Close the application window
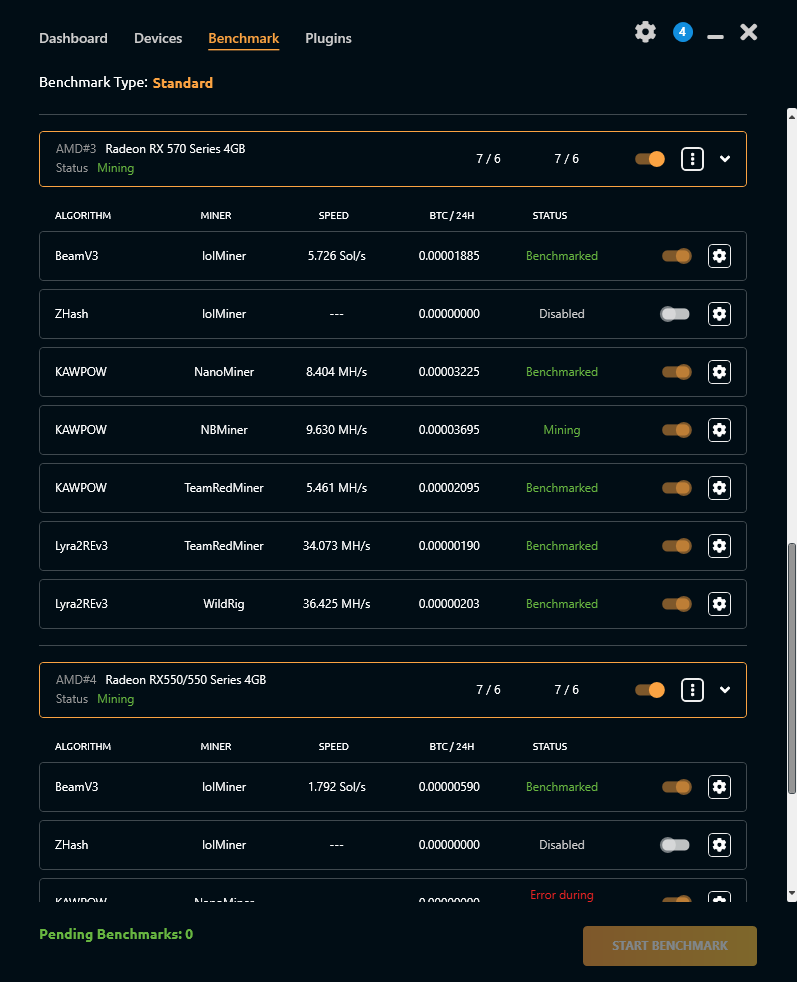 tap(749, 32)
